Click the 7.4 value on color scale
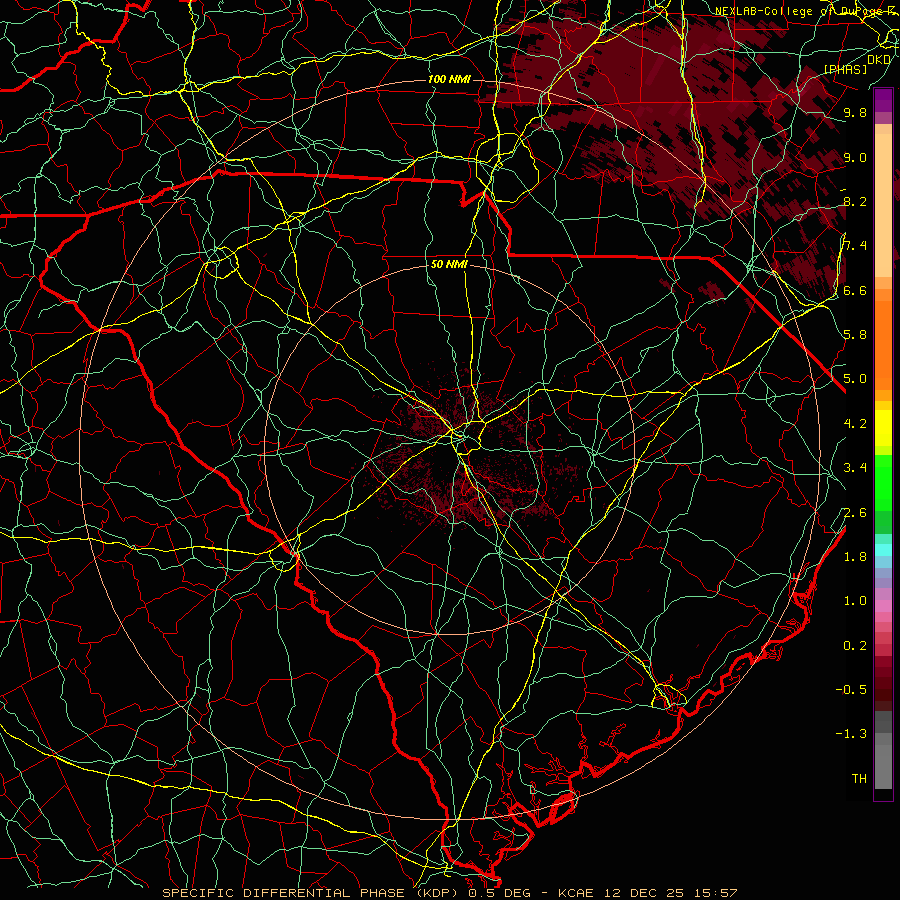 855,246
